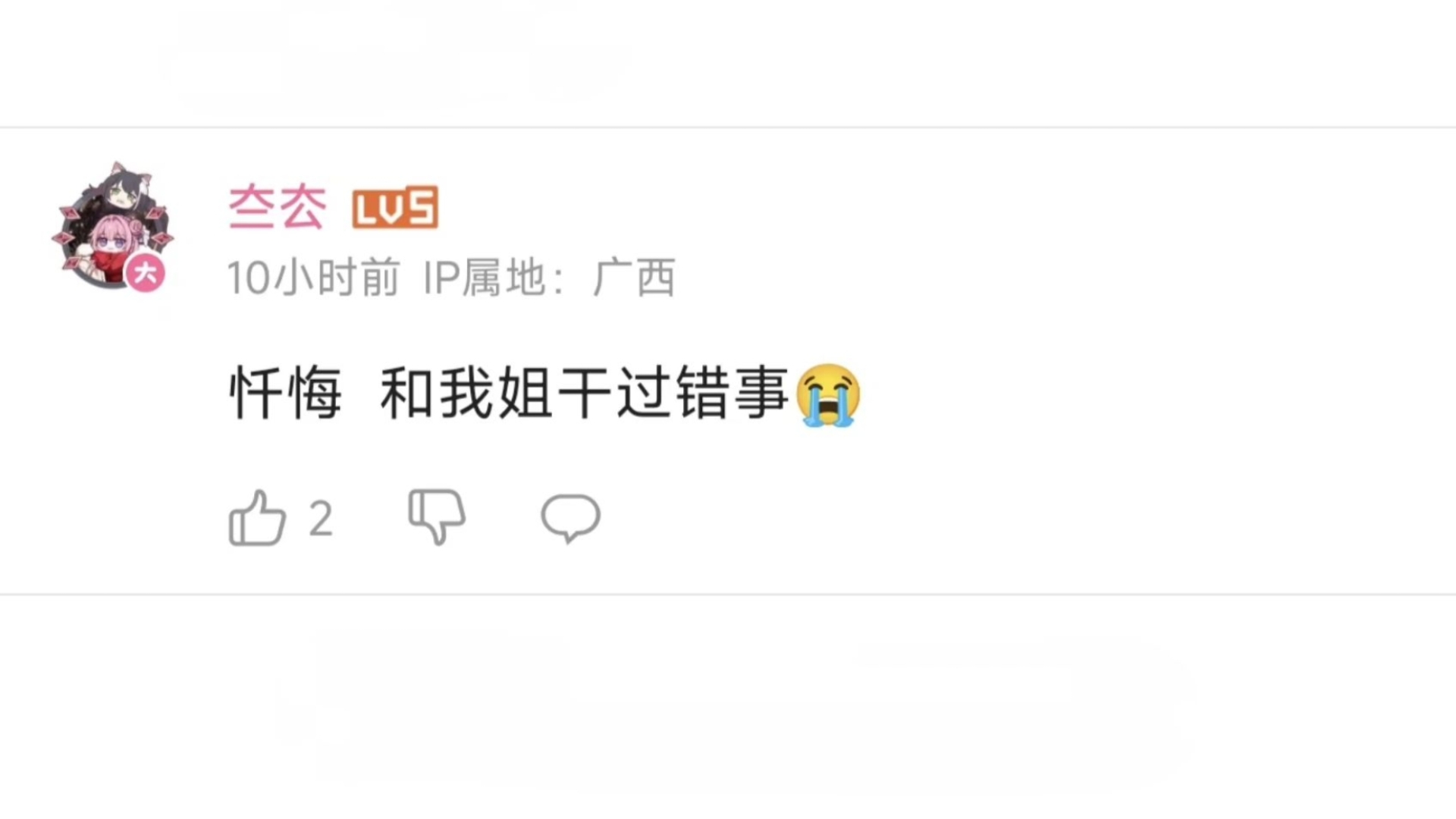Click the IP属地 label

click(x=483, y=278)
